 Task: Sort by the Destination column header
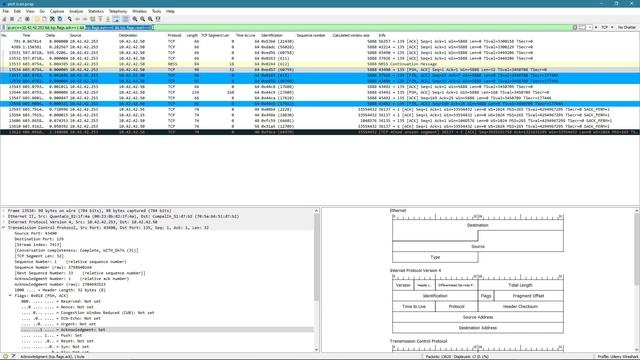coord(128,36)
